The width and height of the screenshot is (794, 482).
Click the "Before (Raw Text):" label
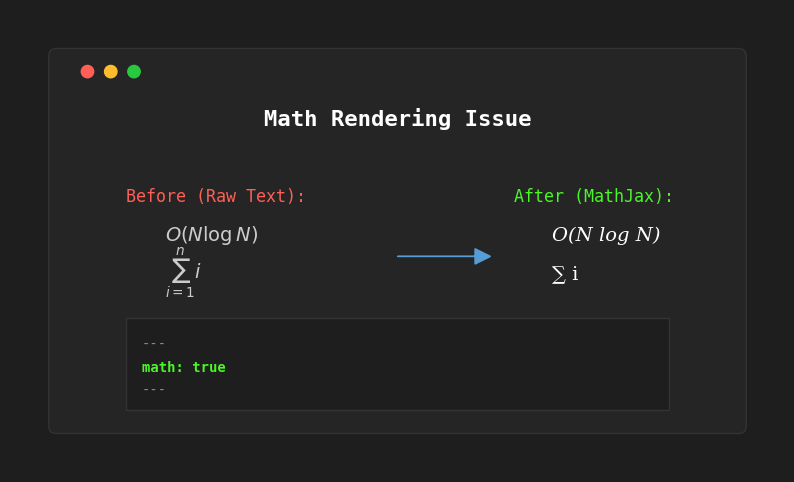(x=215, y=196)
